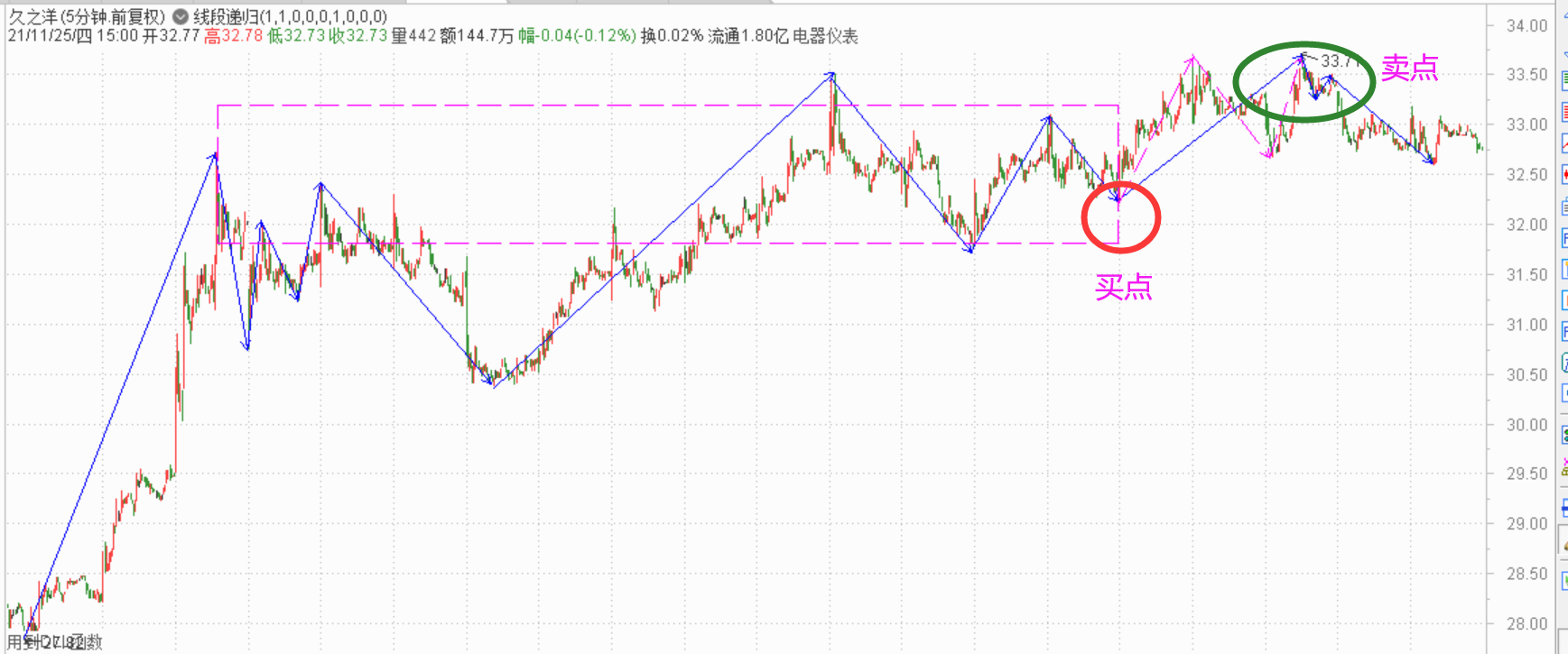Click the magenta 买点 annotation text
The image size is (1568, 654).
pos(1123,287)
